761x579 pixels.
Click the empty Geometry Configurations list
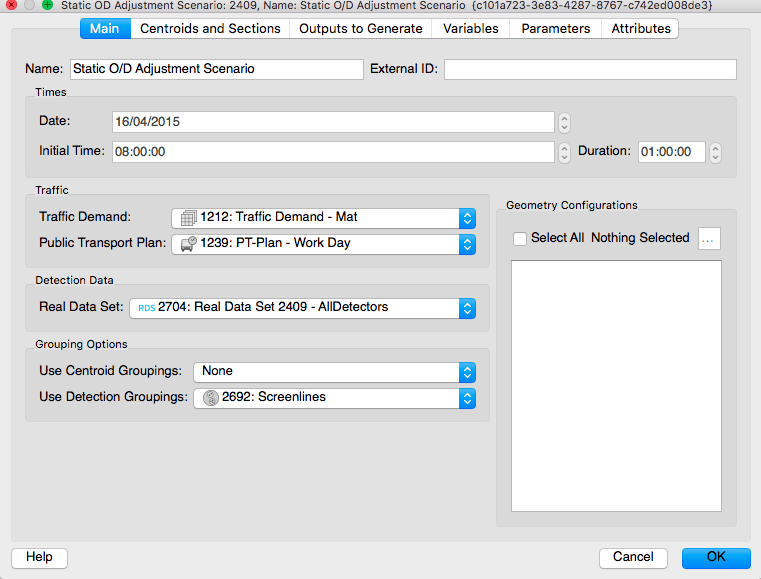(616, 386)
